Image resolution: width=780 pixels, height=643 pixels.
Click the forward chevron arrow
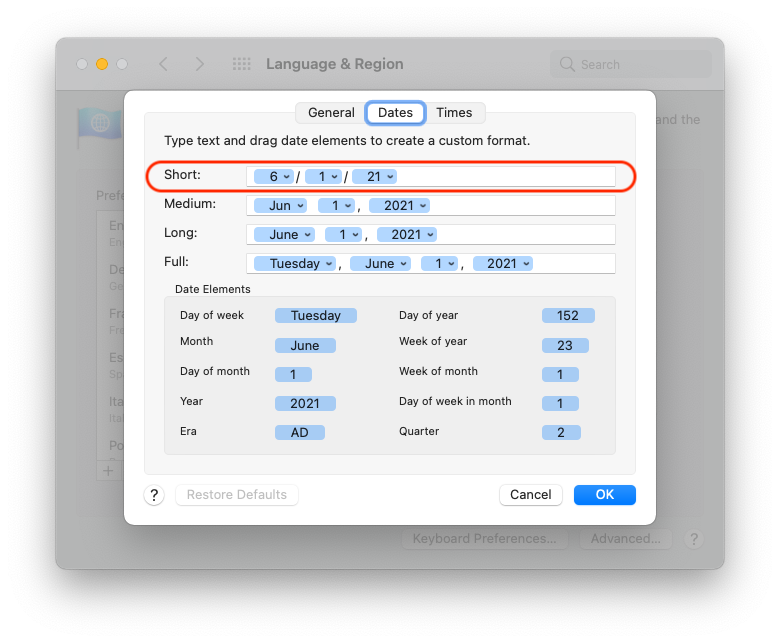(x=199, y=64)
